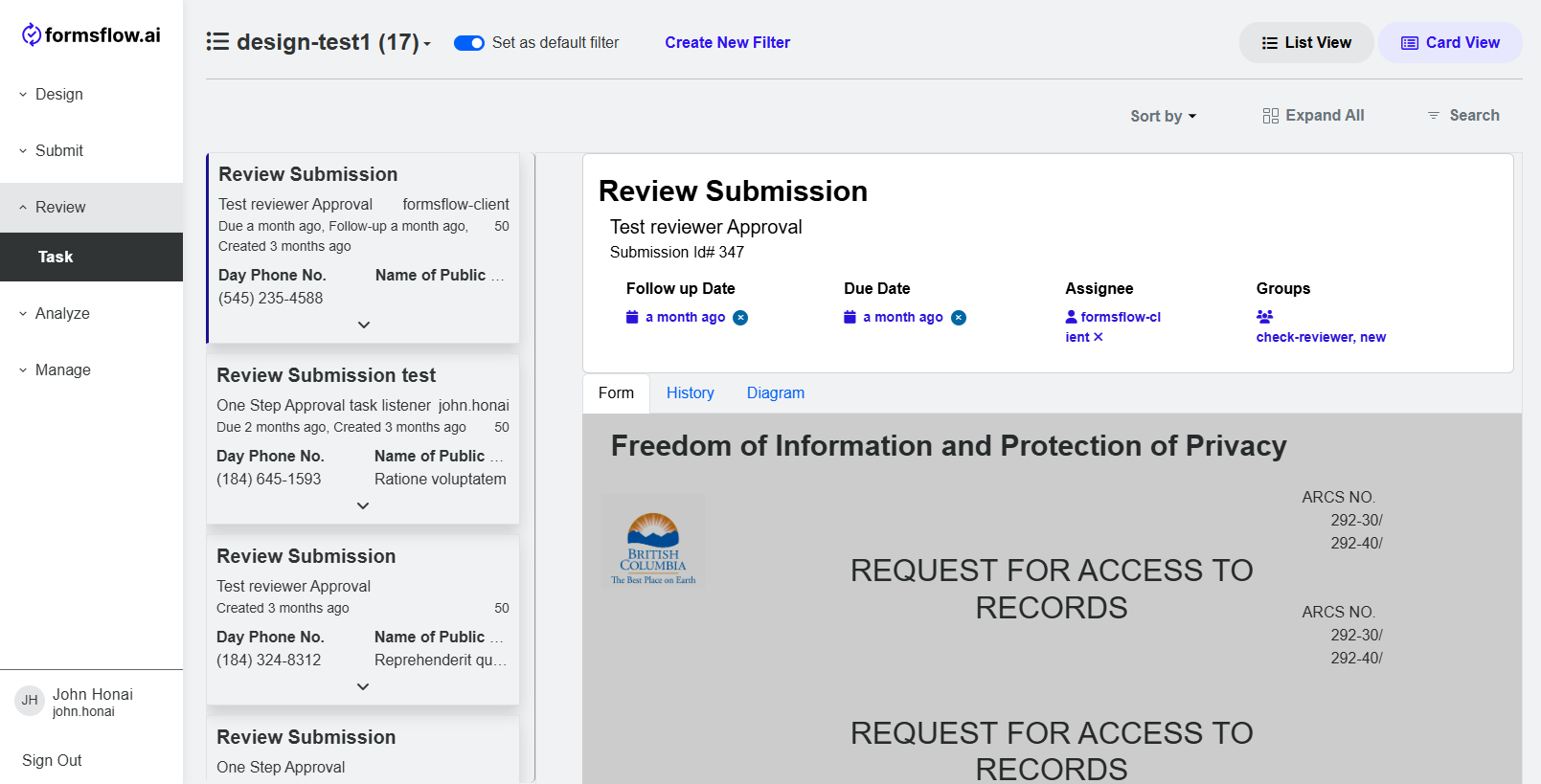Click the phone number (184) 645-1593

pyautogui.click(x=269, y=479)
